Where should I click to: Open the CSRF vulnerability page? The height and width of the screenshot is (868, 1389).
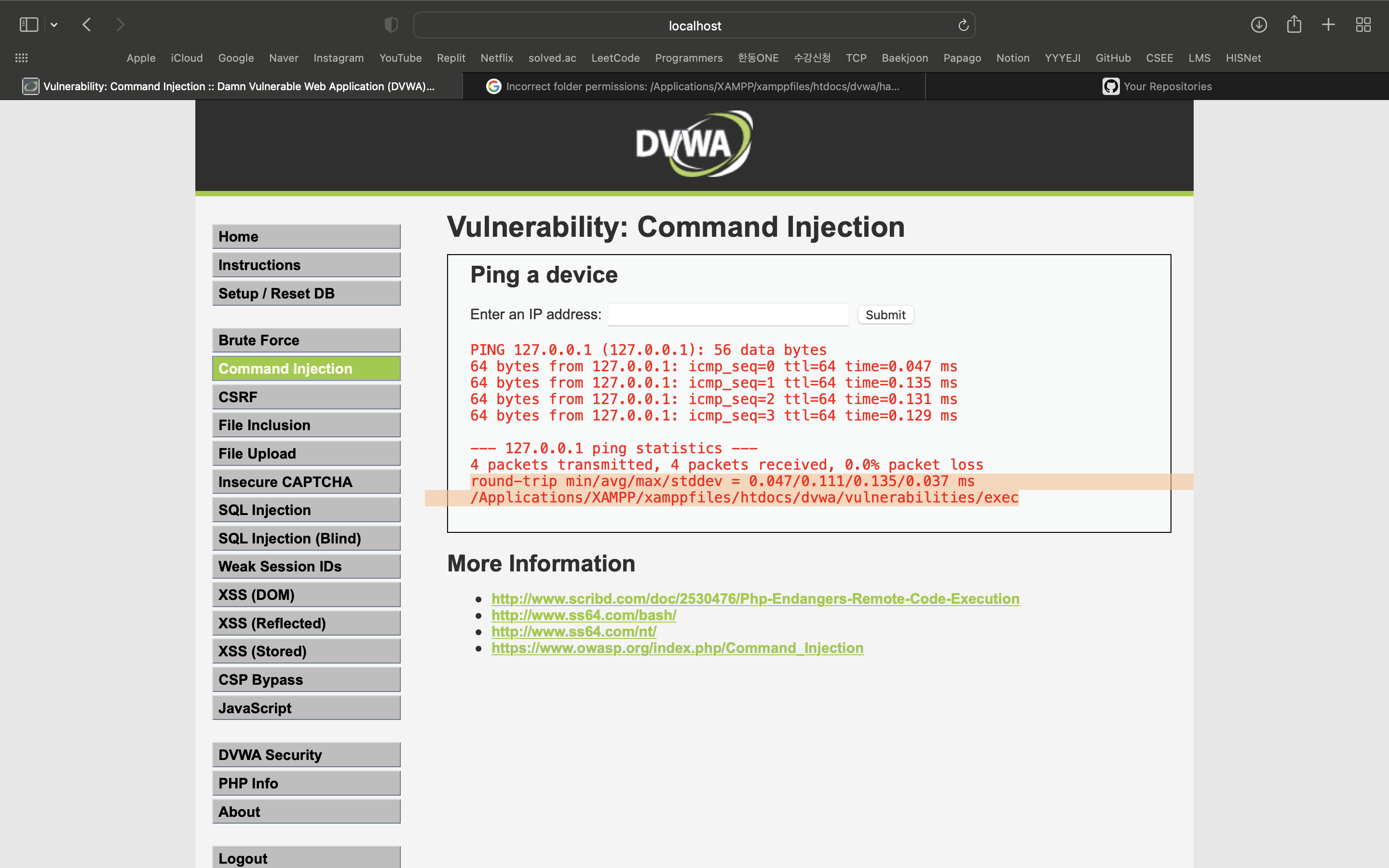coord(307,397)
